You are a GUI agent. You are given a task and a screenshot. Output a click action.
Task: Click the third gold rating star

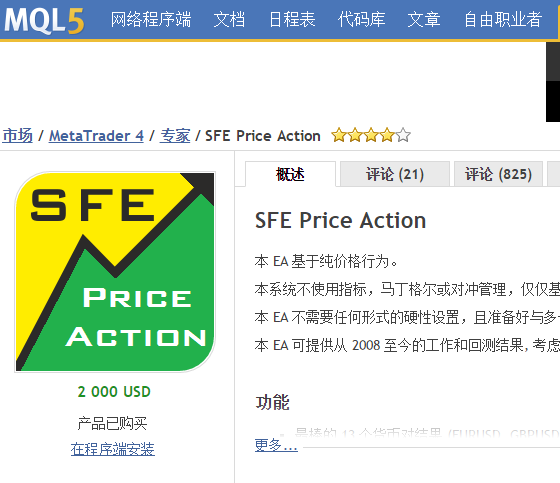tap(371, 135)
